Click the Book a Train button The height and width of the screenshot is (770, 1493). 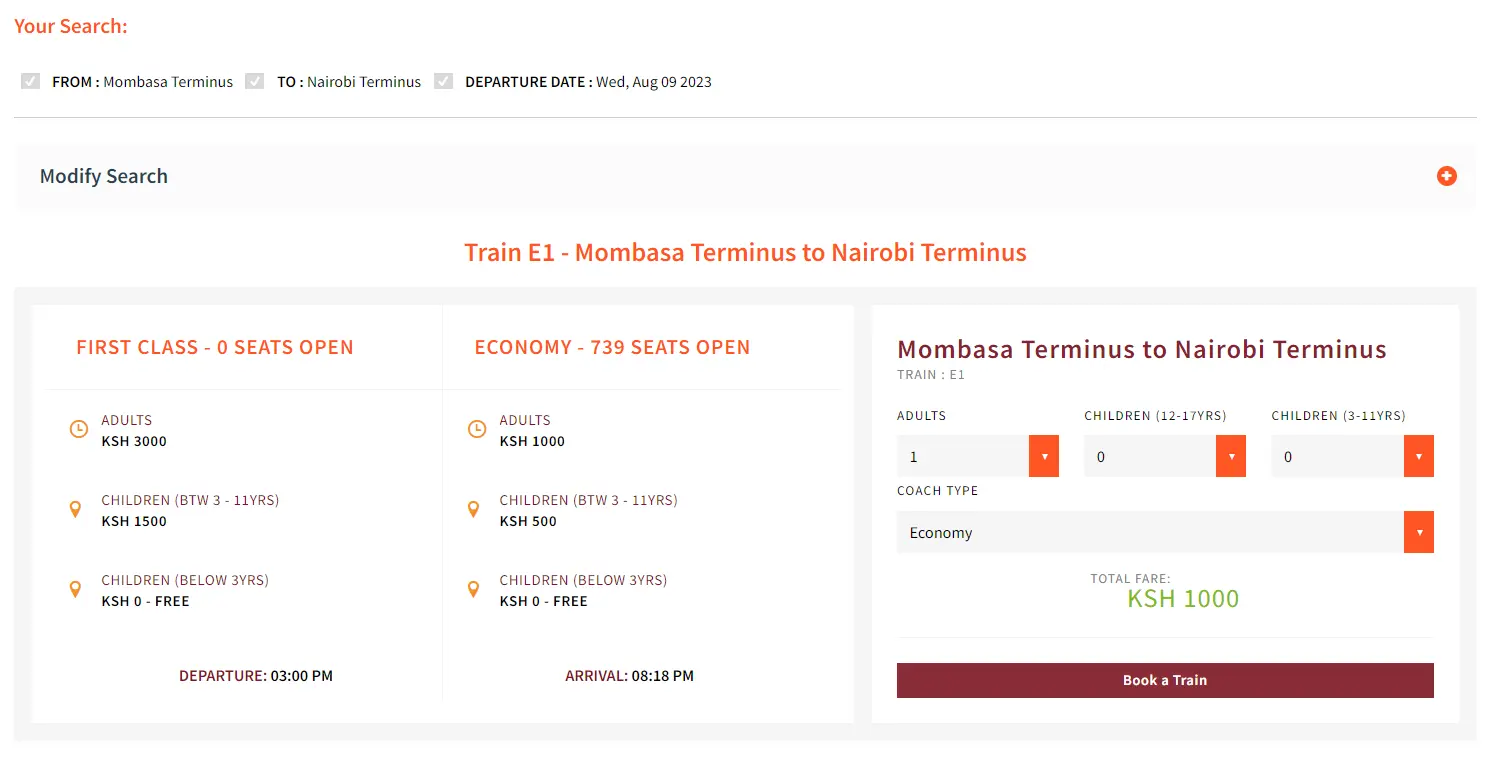point(1165,680)
